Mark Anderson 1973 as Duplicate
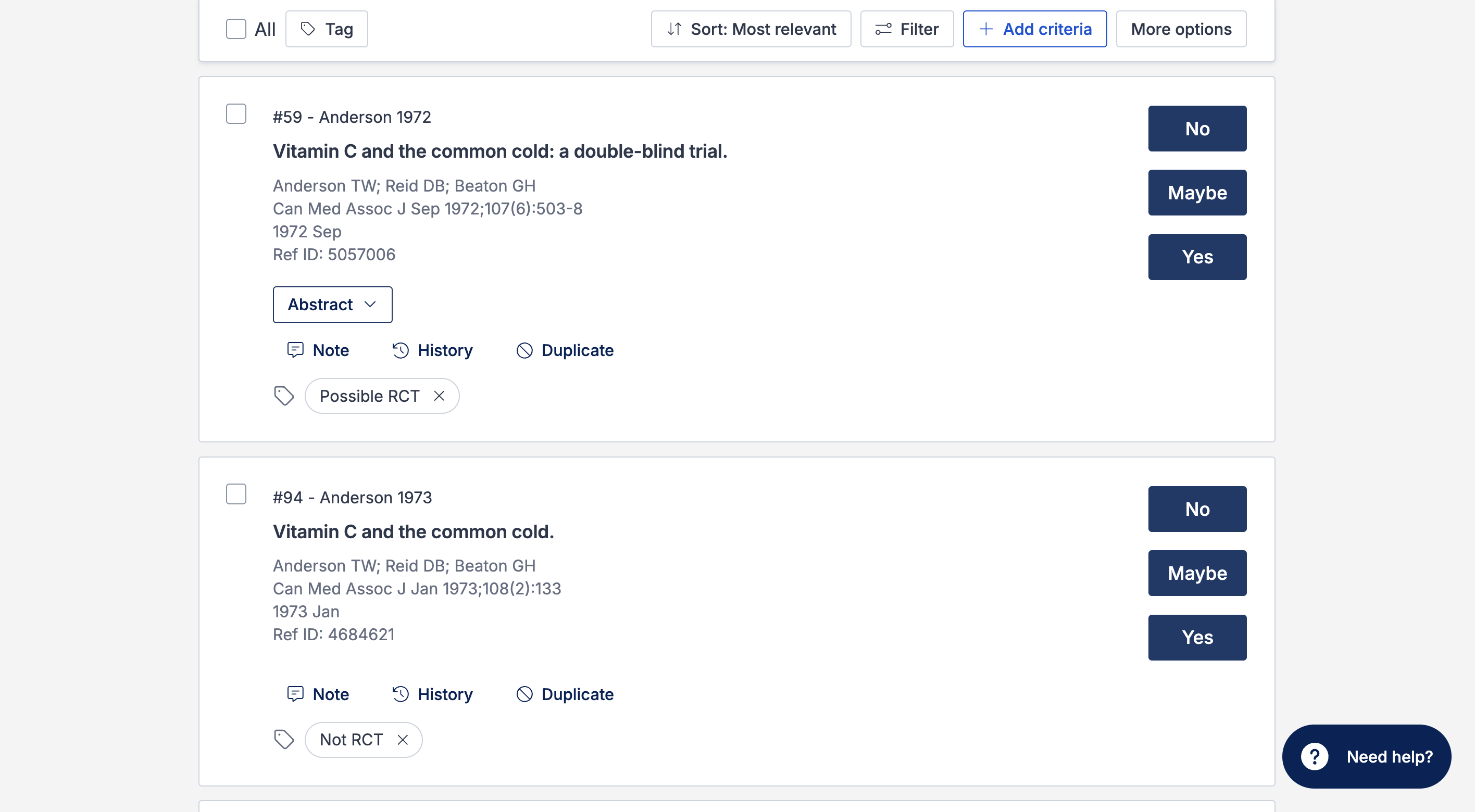Screen dimensions: 1475x812 coord(565,694)
